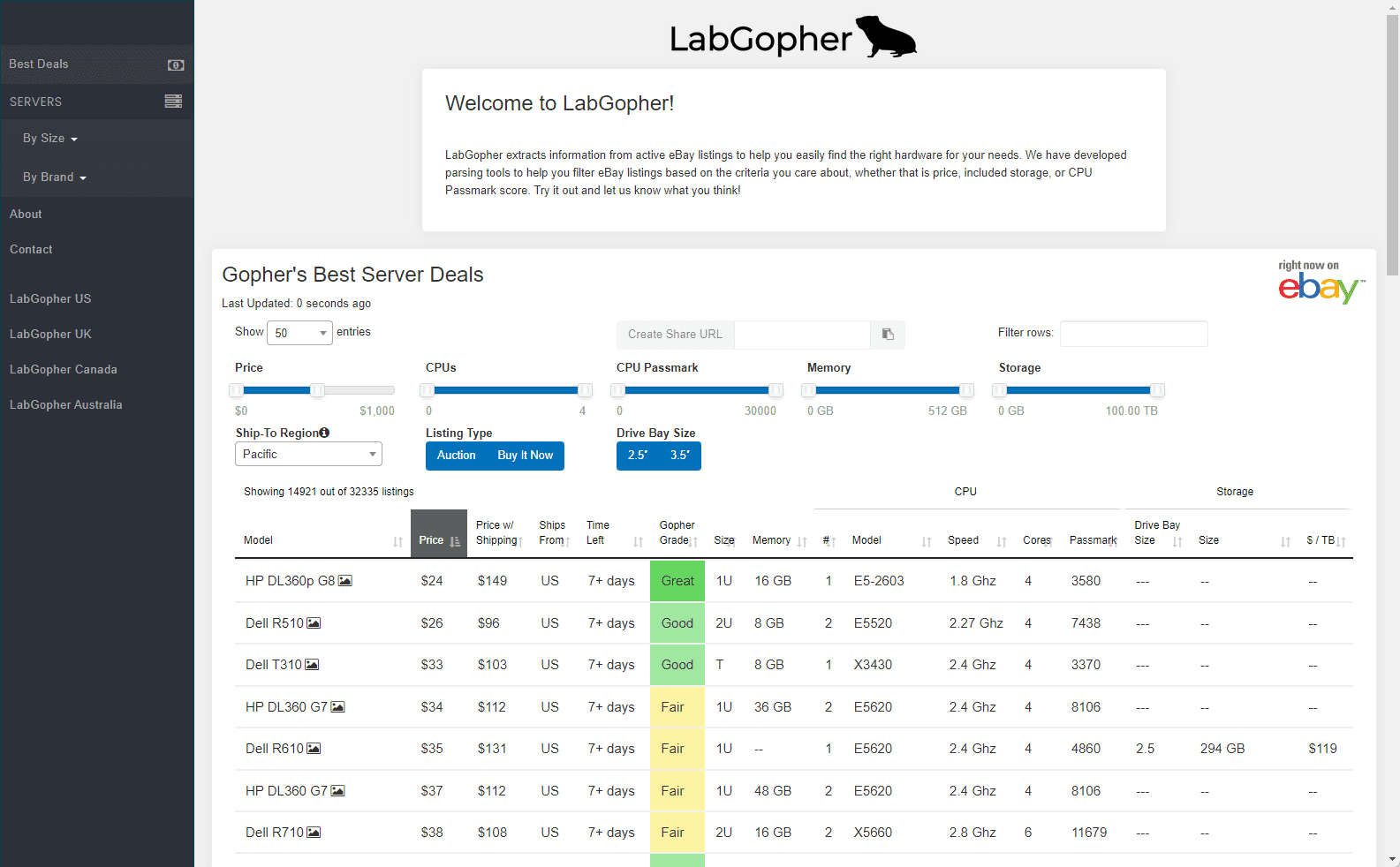Open About page in sidebar
Viewport: 1400px width, 867px height.
click(x=26, y=215)
